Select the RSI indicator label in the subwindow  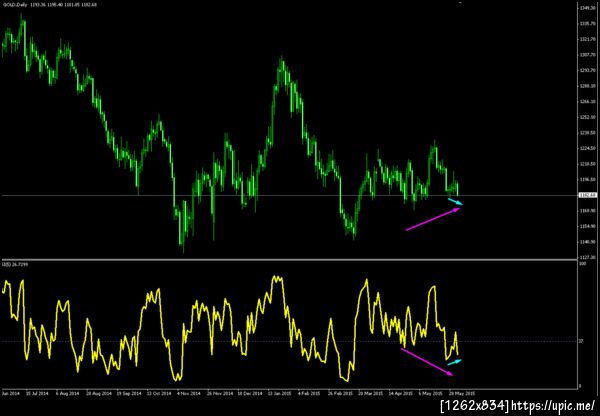point(15,264)
